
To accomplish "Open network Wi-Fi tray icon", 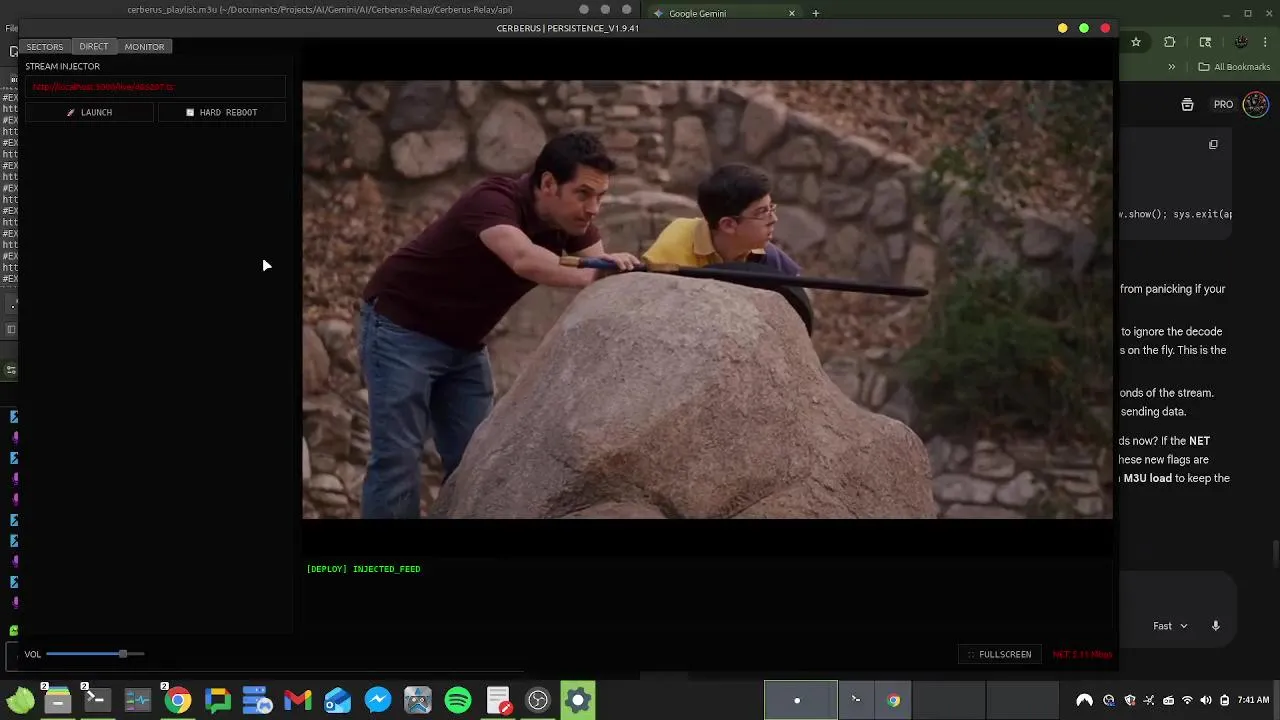I will point(1187,700).
